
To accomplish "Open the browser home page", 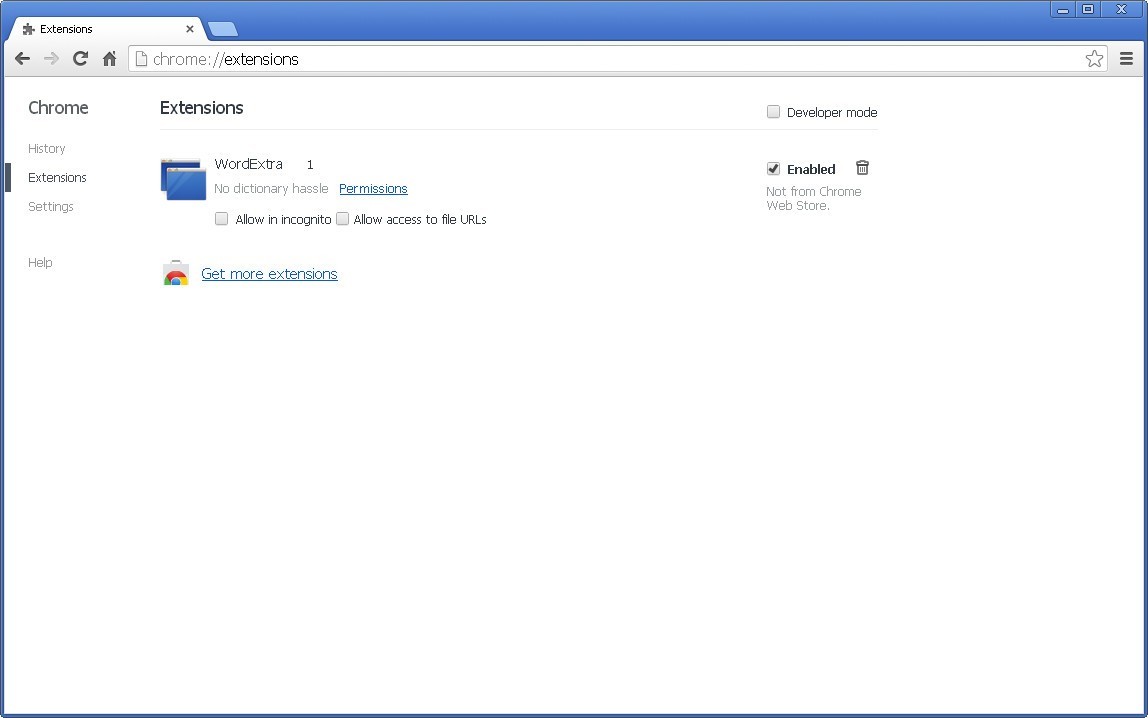I will (109, 58).
